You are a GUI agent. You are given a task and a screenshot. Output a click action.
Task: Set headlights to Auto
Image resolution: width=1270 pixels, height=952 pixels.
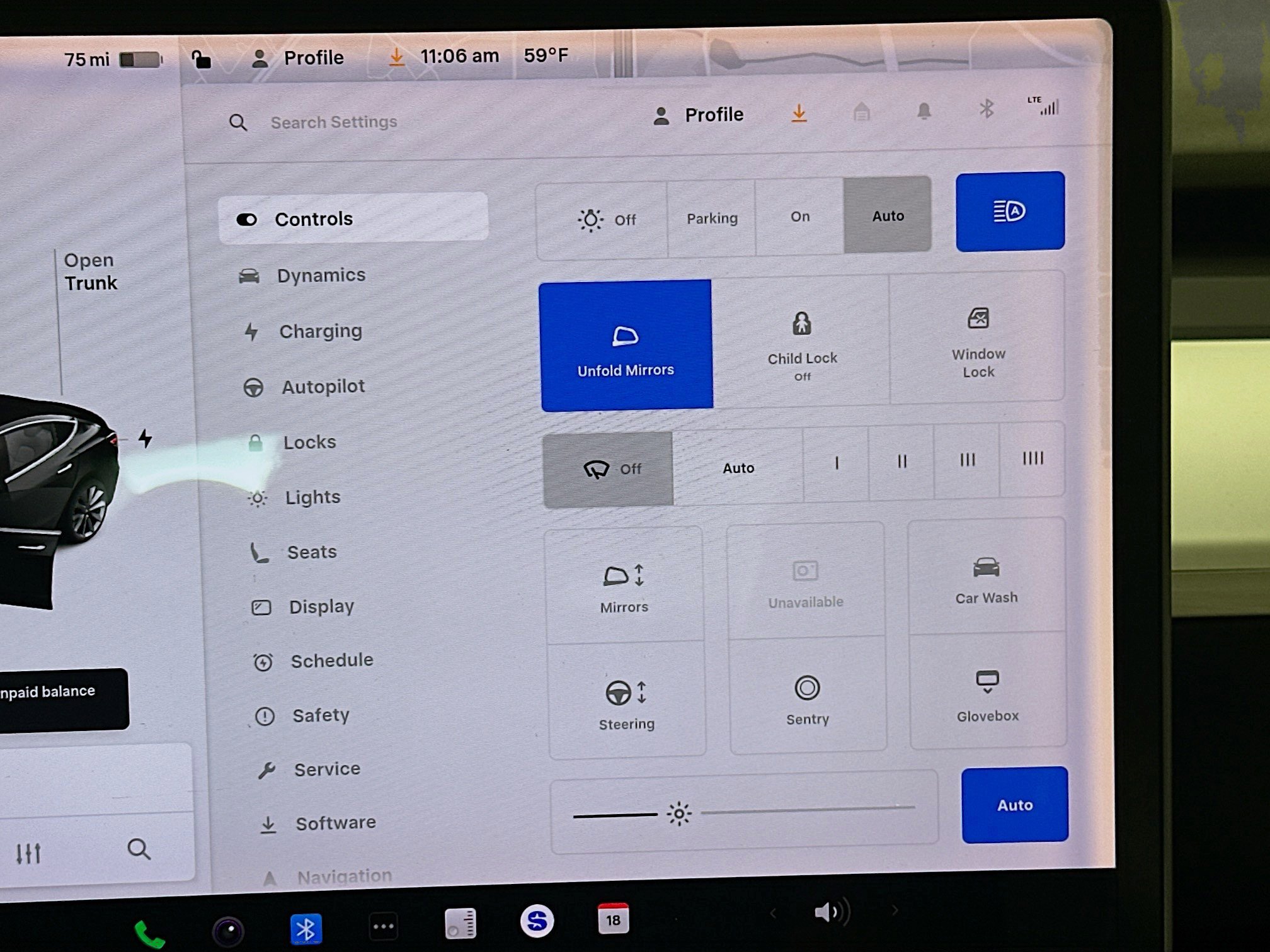[888, 216]
